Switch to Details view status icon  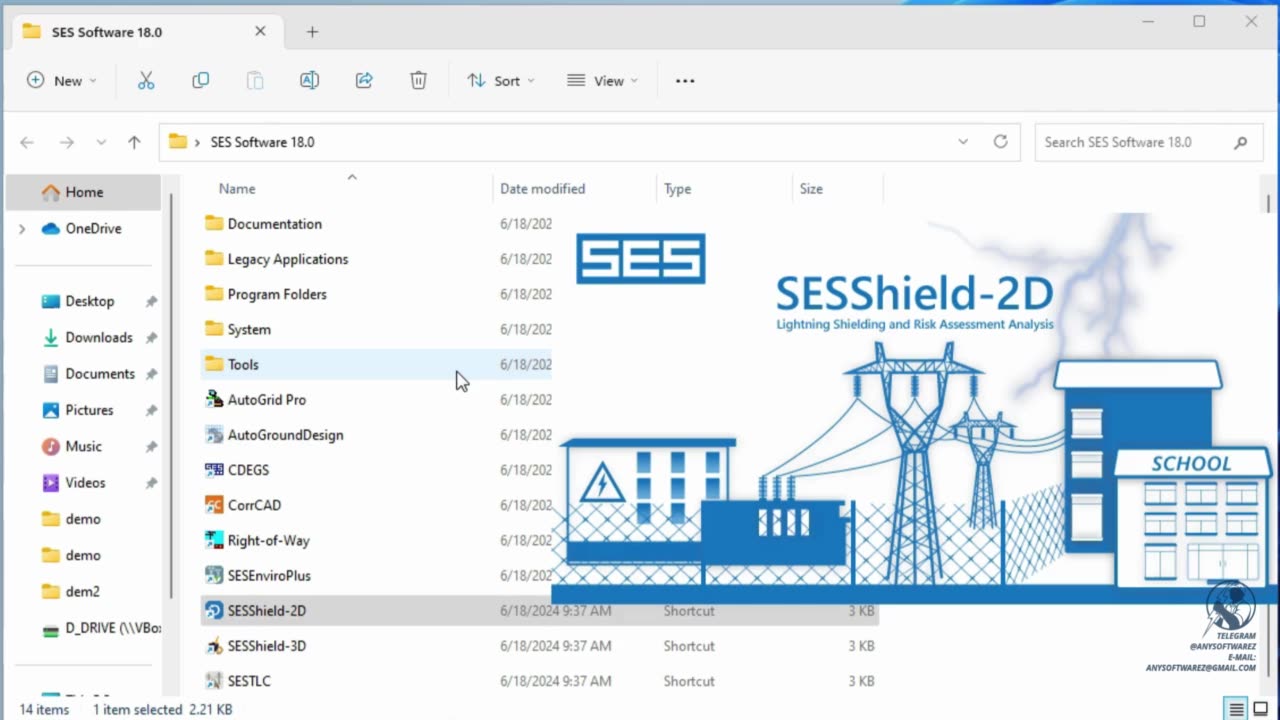point(1237,710)
